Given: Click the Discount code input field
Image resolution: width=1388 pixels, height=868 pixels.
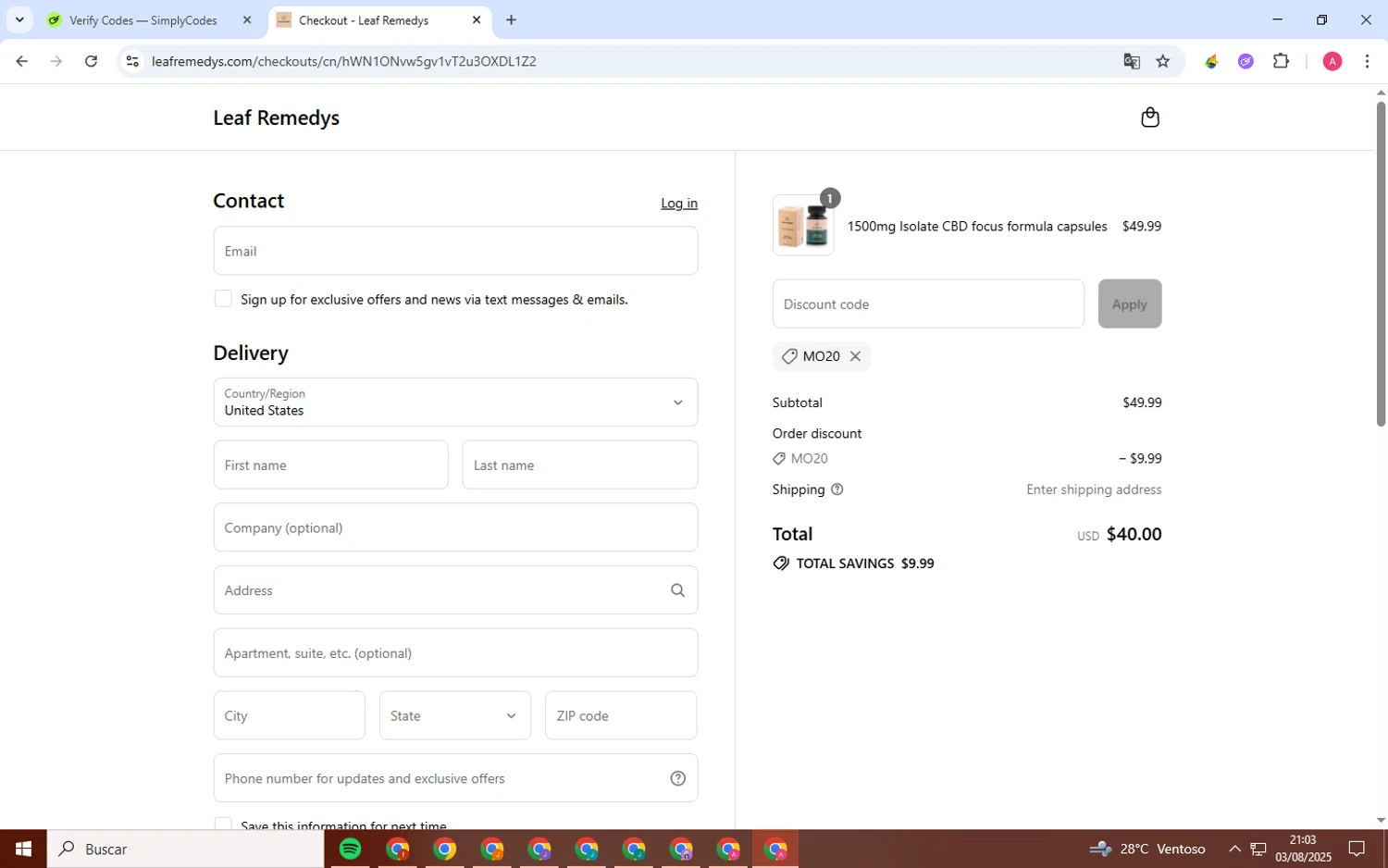Looking at the screenshot, I should click(928, 304).
